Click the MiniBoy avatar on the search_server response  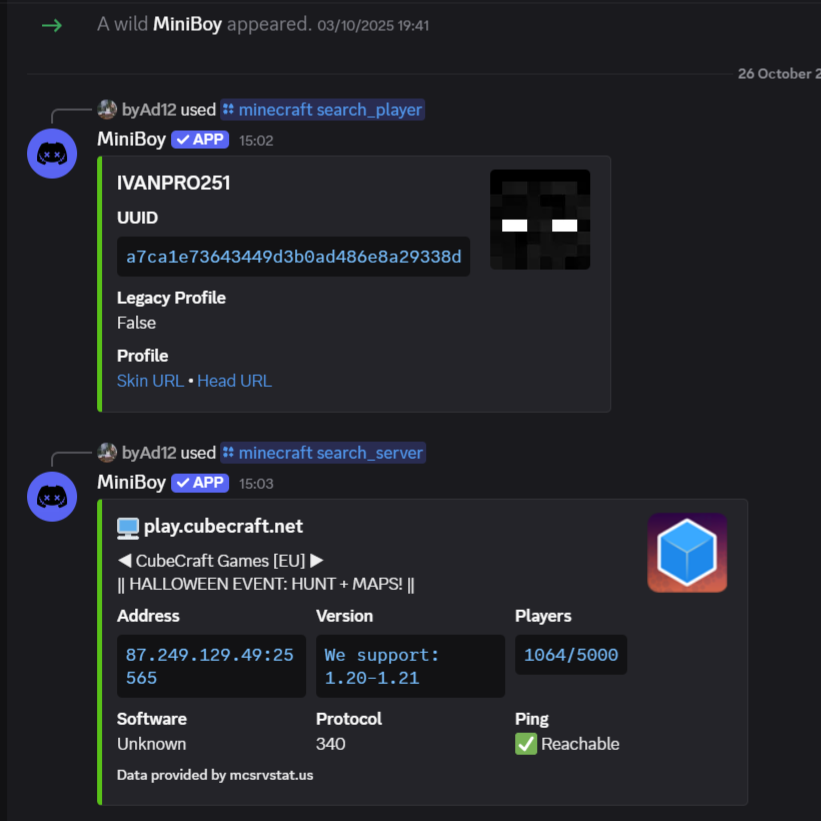pyautogui.click(x=52, y=496)
